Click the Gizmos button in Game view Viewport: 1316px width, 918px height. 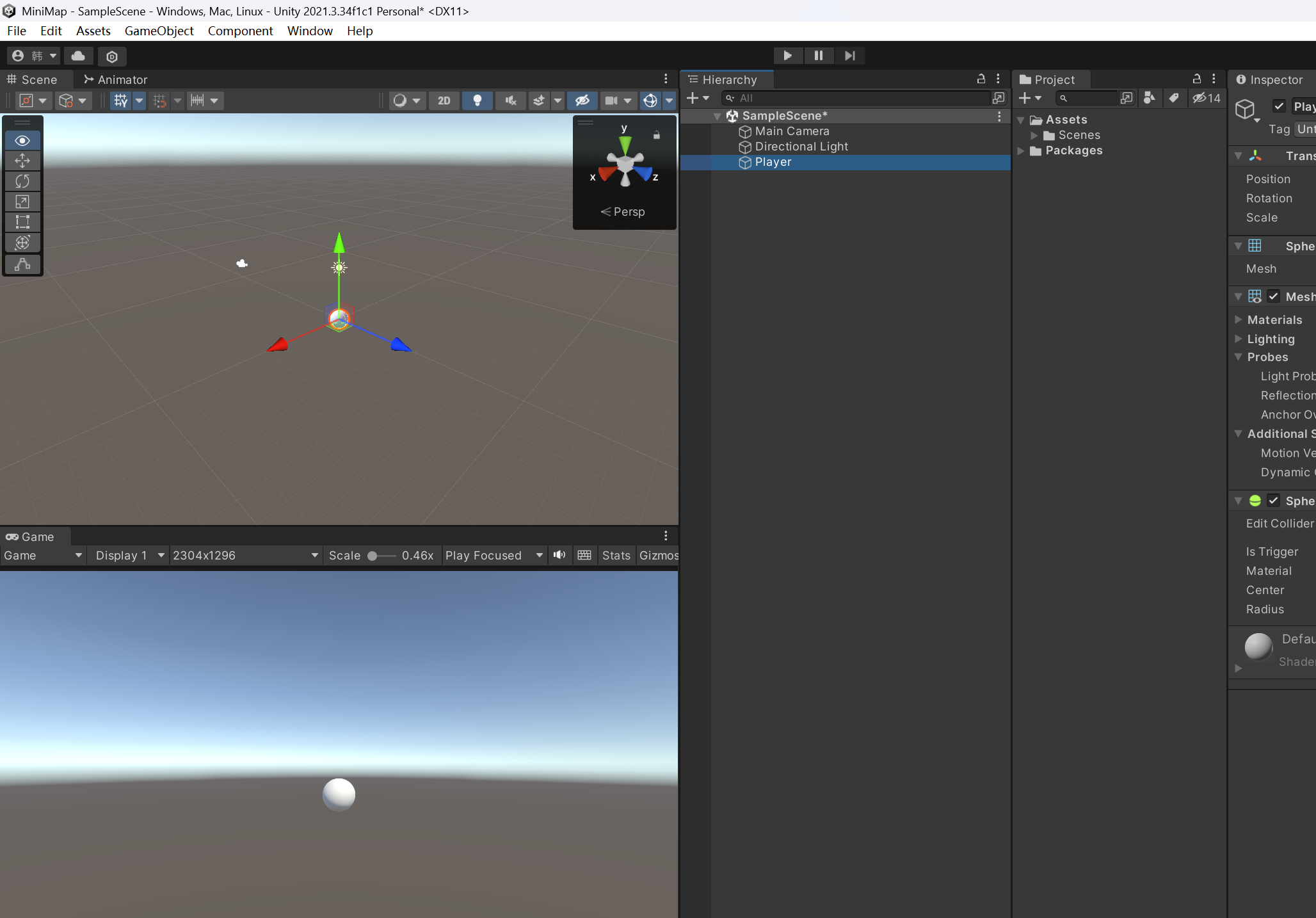click(x=658, y=556)
